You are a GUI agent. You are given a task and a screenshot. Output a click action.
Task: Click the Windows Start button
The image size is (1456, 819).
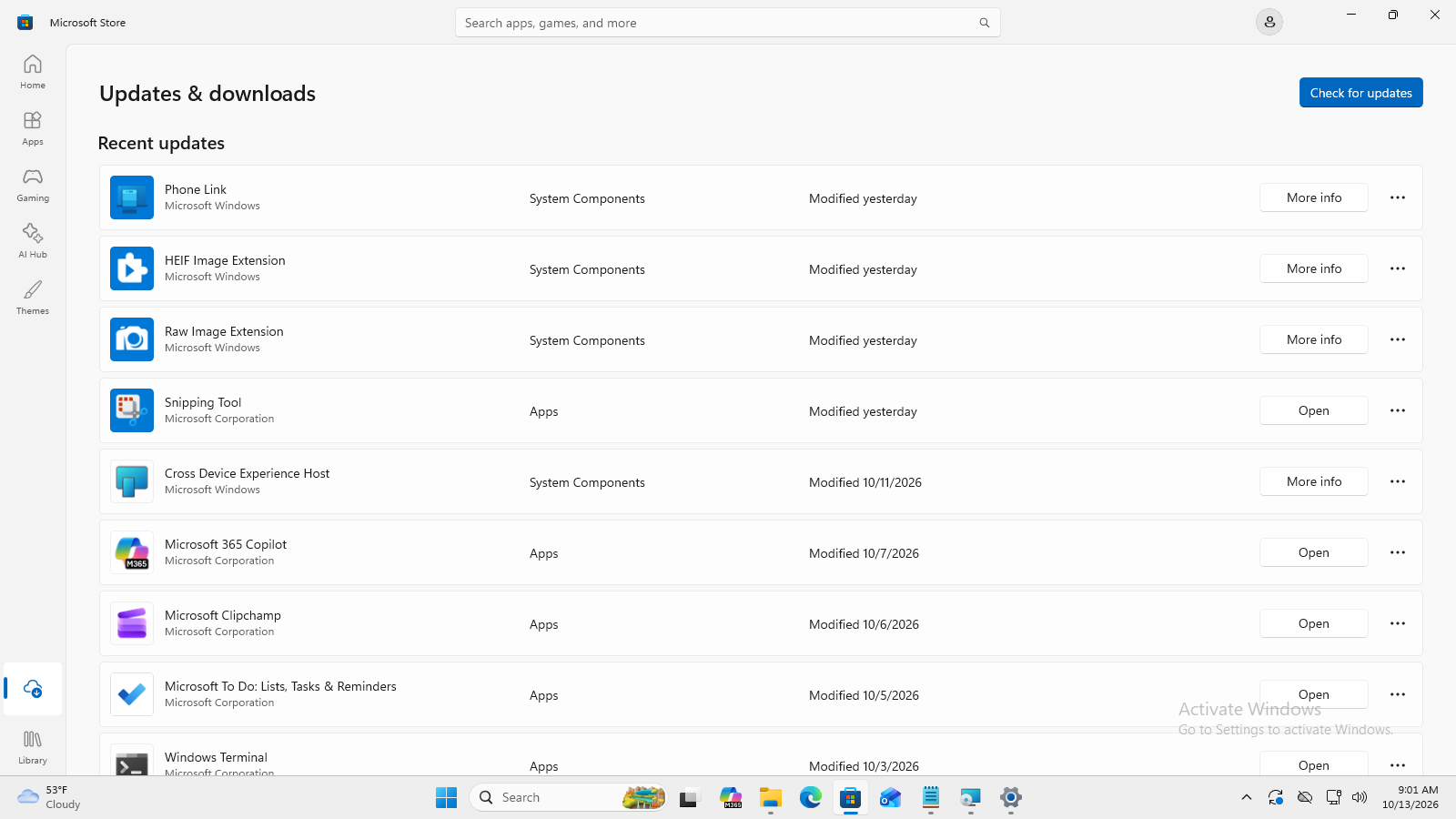click(x=446, y=797)
